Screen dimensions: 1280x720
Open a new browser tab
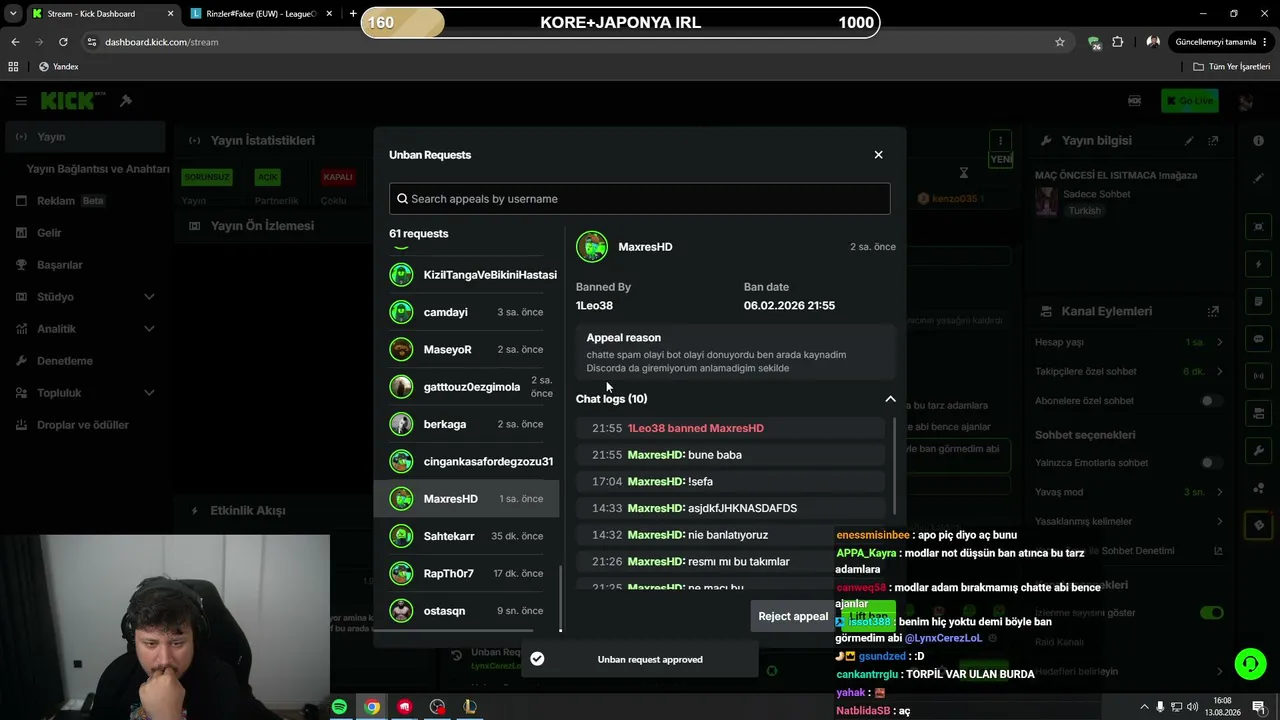353,14
